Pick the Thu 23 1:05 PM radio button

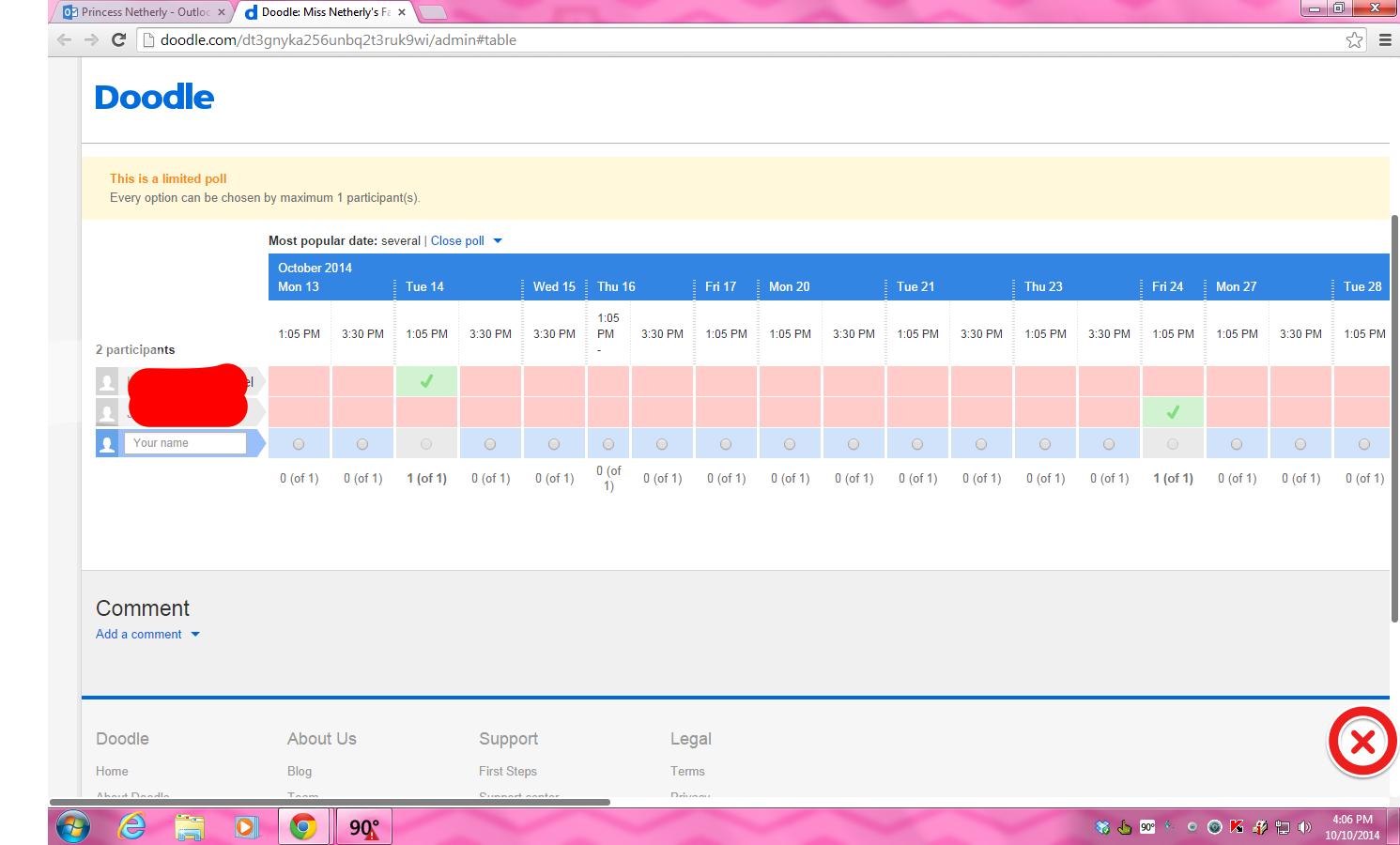tap(1045, 444)
